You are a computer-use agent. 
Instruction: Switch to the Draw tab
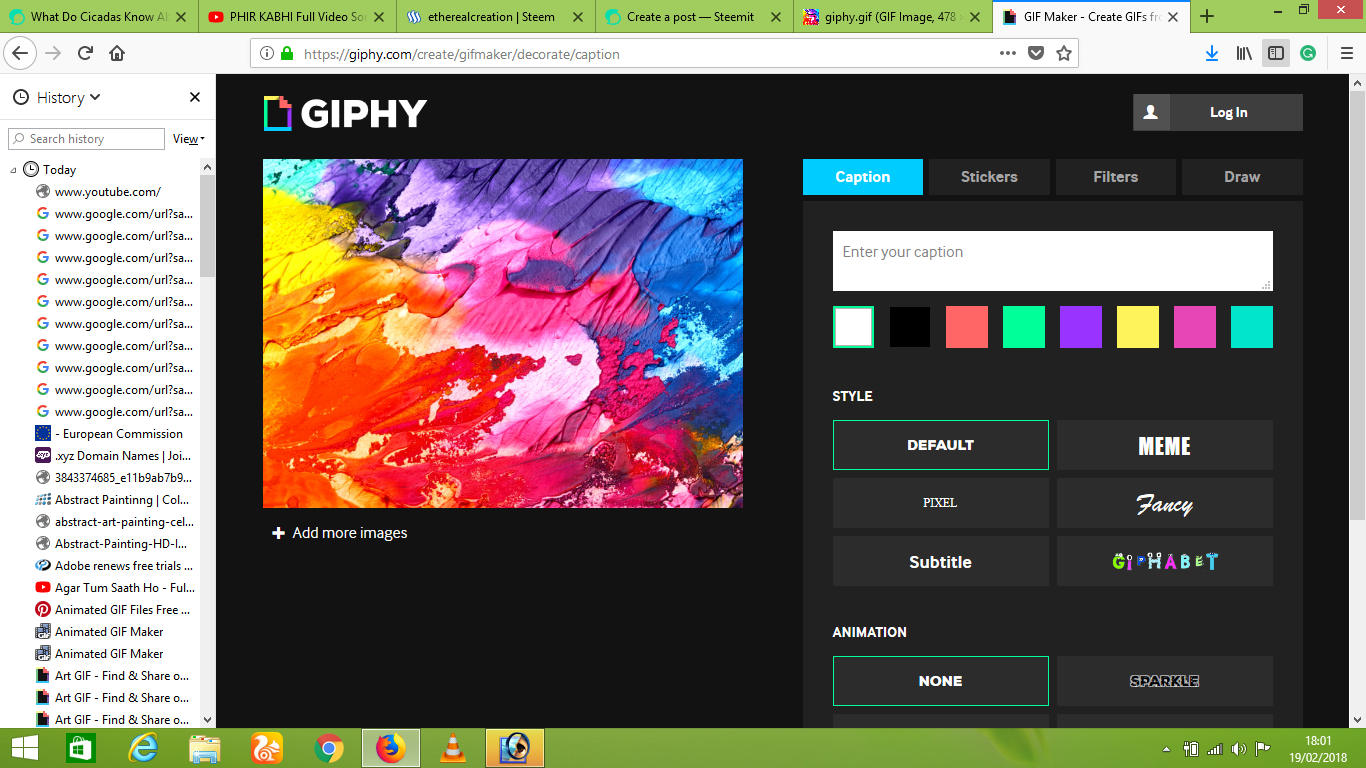(1242, 177)
